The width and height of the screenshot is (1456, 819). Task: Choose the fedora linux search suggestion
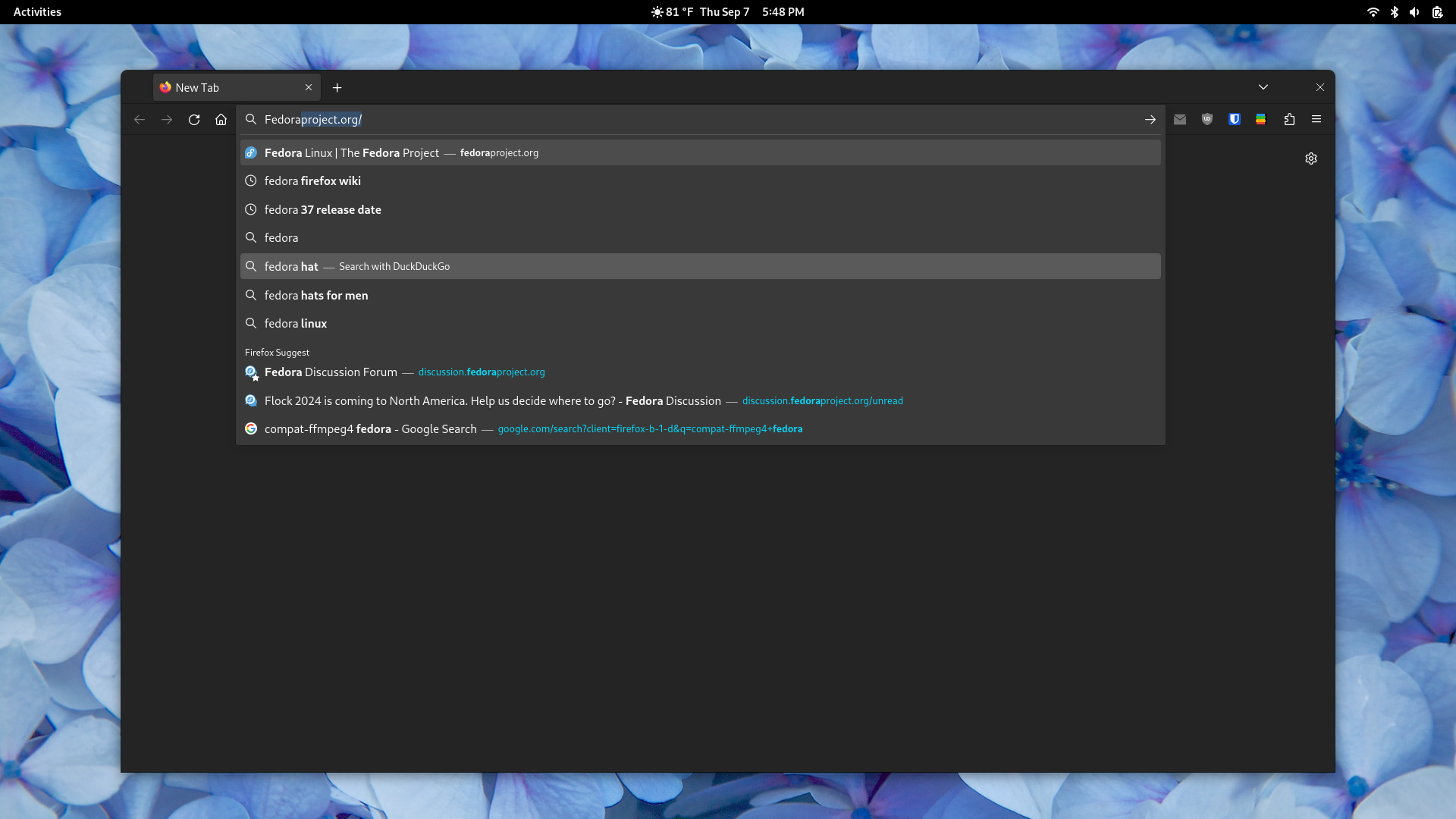pos(700,324)
